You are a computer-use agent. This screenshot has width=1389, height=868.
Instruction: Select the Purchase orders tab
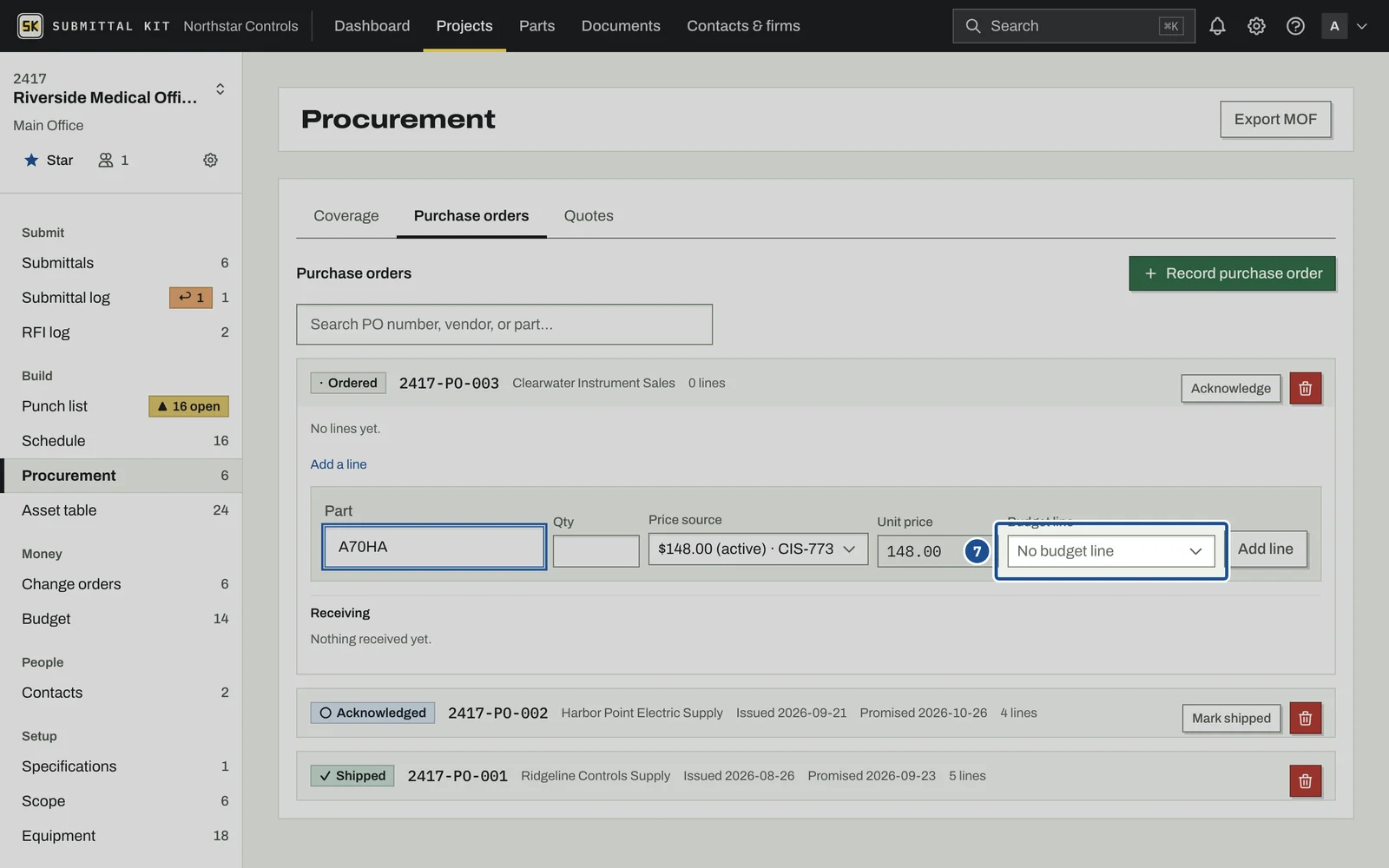coord(471,215)
